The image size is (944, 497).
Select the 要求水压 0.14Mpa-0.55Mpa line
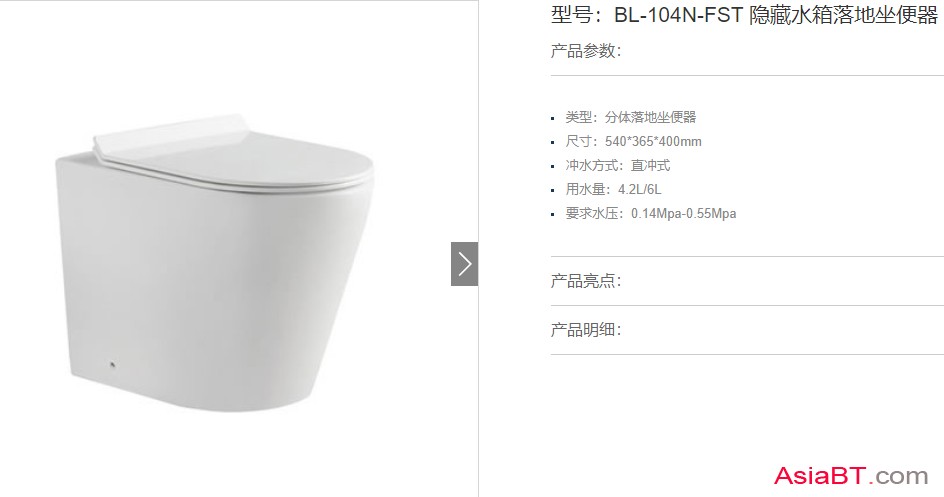click(x=650, y=214)
